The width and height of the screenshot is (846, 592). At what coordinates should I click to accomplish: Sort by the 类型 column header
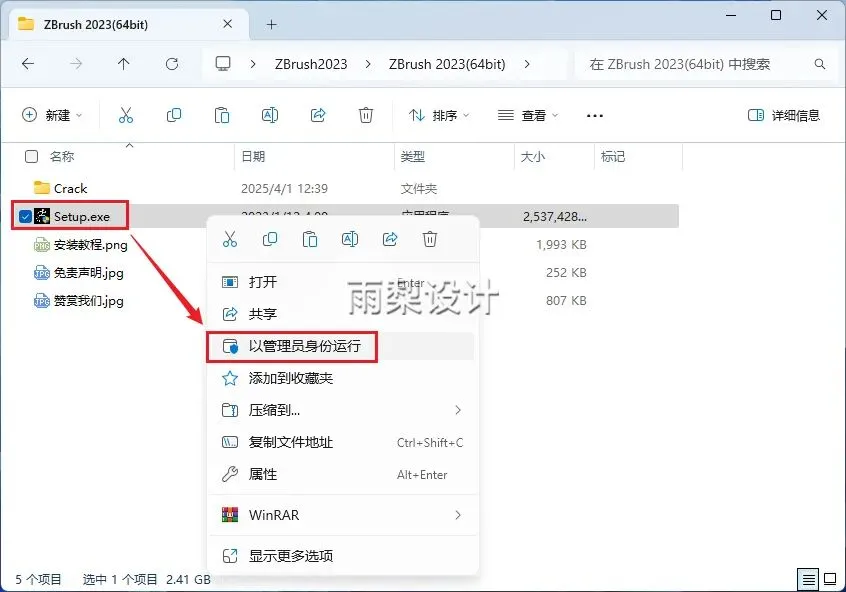[x=413, y=156]
